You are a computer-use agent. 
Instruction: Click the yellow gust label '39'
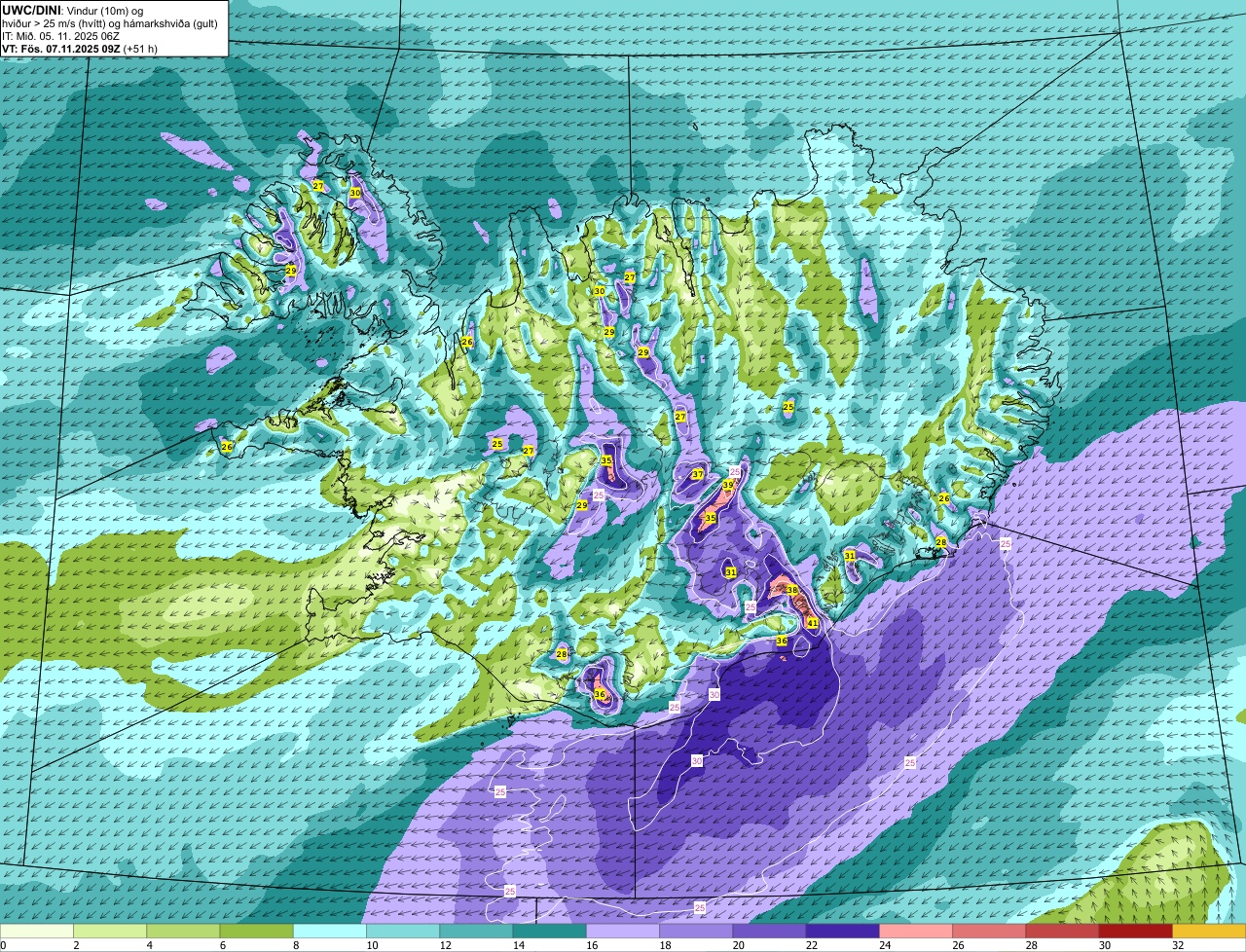pyautogui.click(x=728, y=485)
